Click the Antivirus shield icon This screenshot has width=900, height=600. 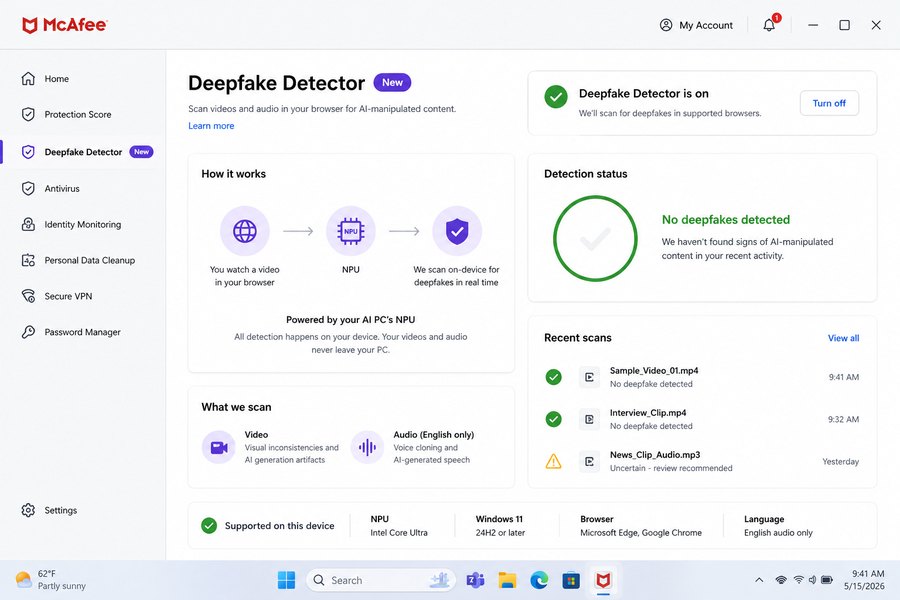click(x=28, y=188)
